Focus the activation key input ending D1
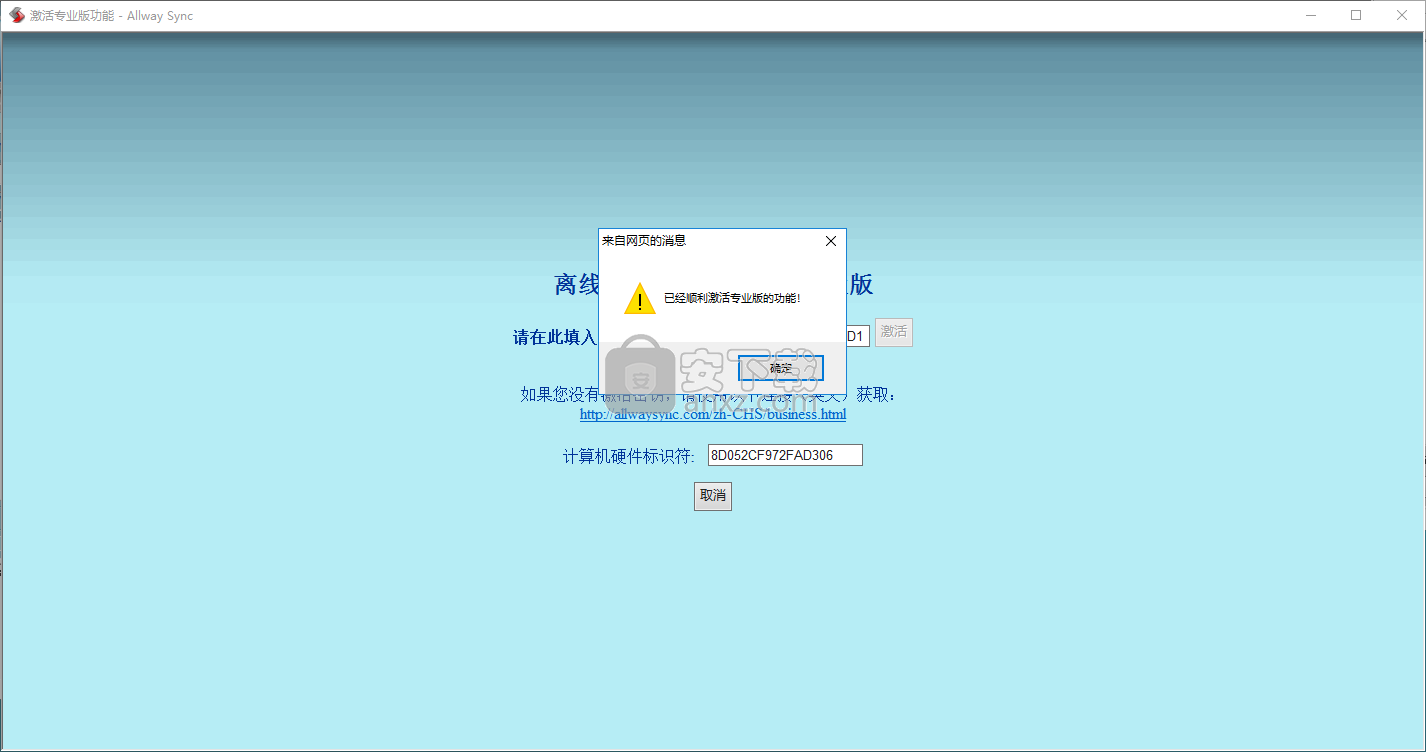This screenshot has height=752, width=1426. point(858,337)
